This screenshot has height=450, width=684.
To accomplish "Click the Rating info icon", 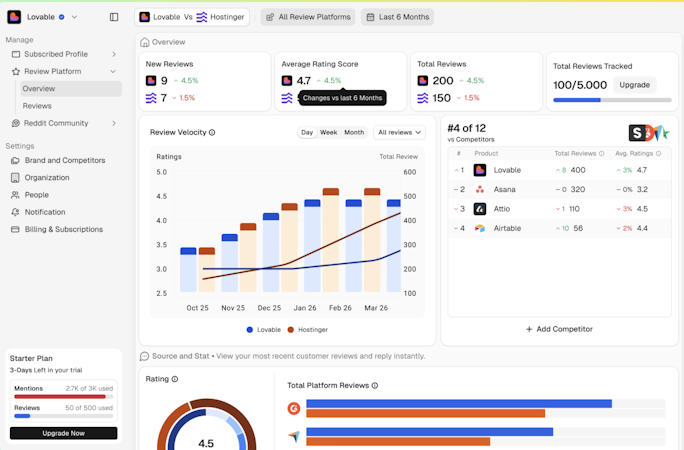I will pyautogui.click(x=175, y=379).
